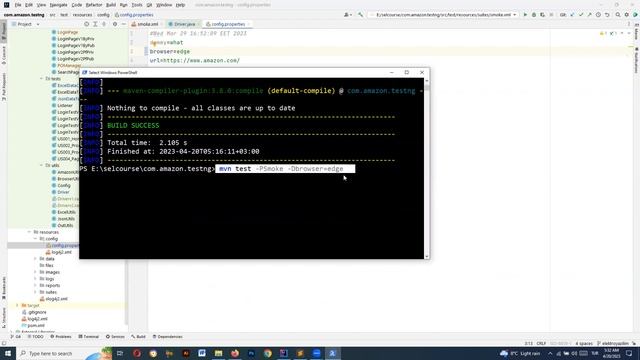Expand the reports folder
This screenshot has height=360, width=640.
[36, 285]
